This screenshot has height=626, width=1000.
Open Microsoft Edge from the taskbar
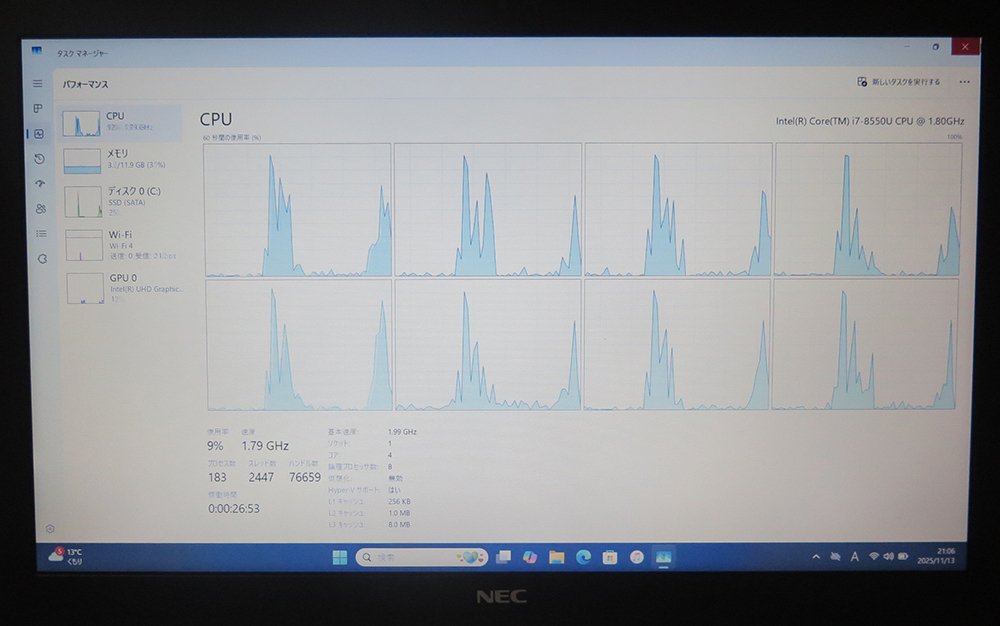583,557
